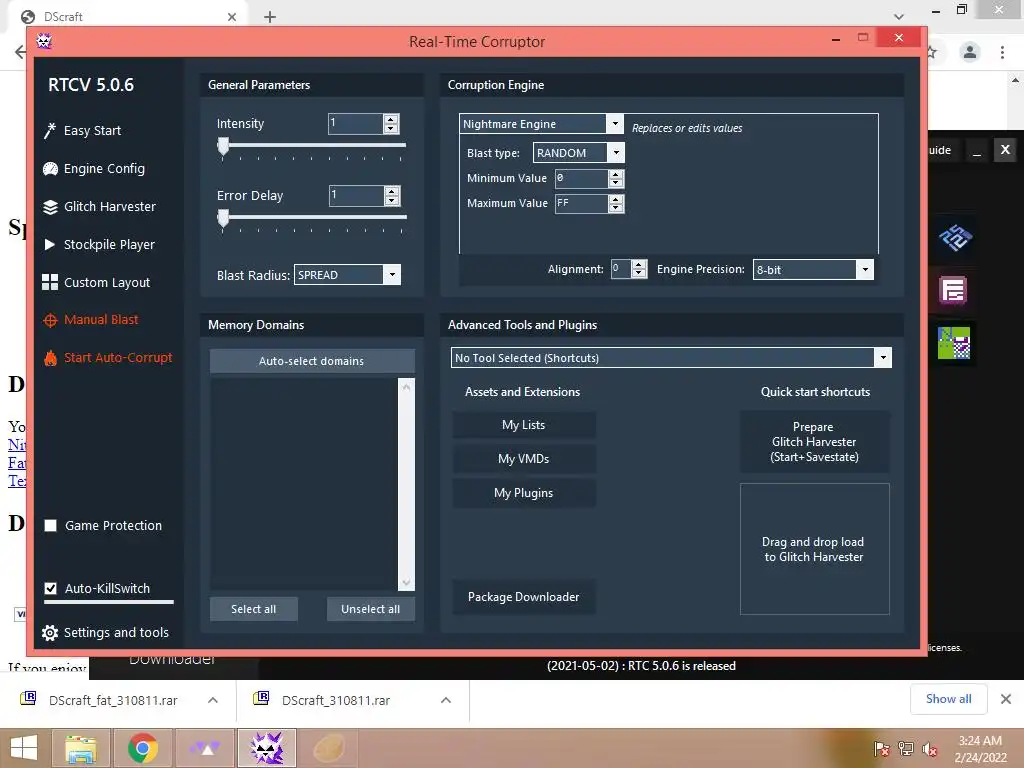
Task: Click the network tray icon
Action: pyautogui.click(x=906, y=749)
